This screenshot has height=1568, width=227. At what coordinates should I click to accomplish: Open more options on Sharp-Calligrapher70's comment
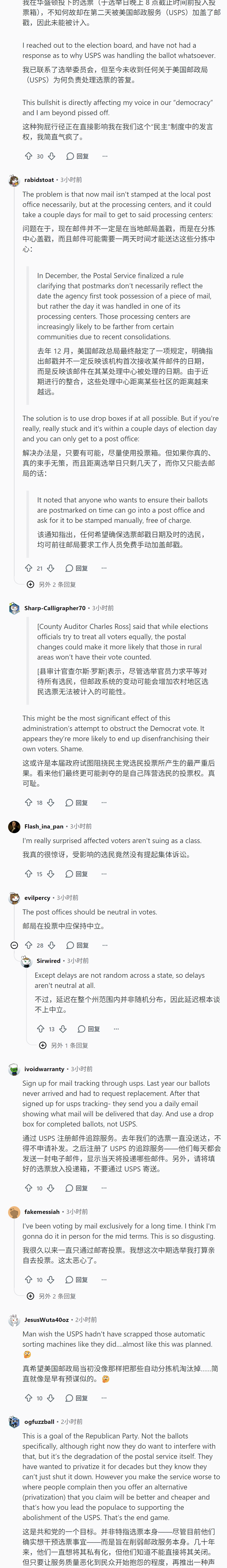[x=104, y=802]
